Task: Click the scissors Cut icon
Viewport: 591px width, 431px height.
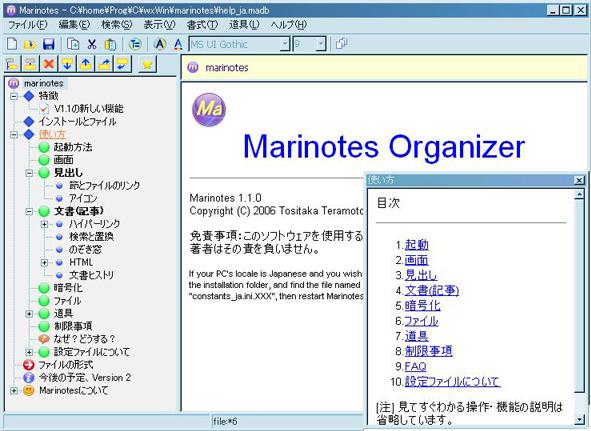Action: click(x=92, y=44)
